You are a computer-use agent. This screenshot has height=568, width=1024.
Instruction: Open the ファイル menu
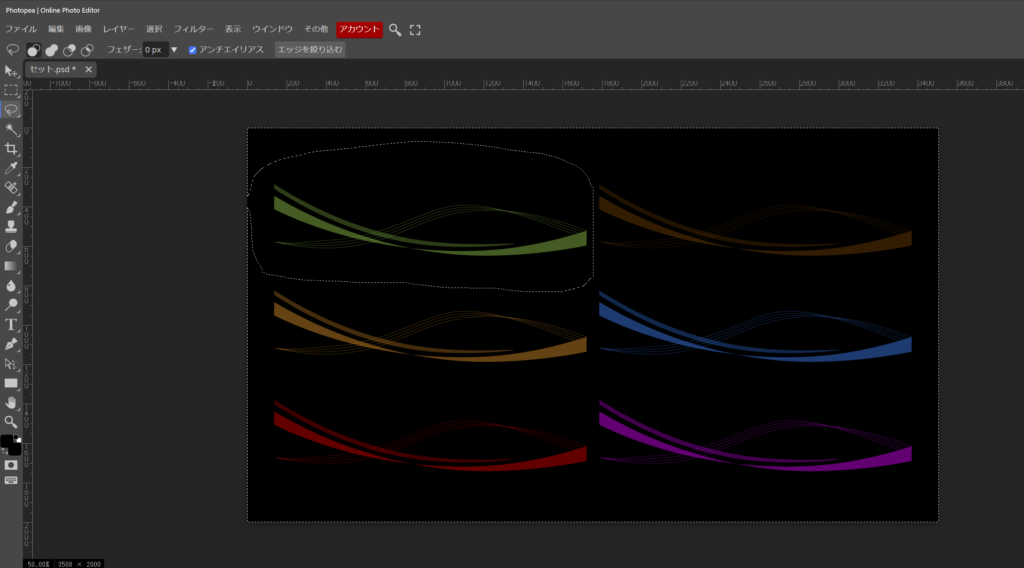coord(21,30)
